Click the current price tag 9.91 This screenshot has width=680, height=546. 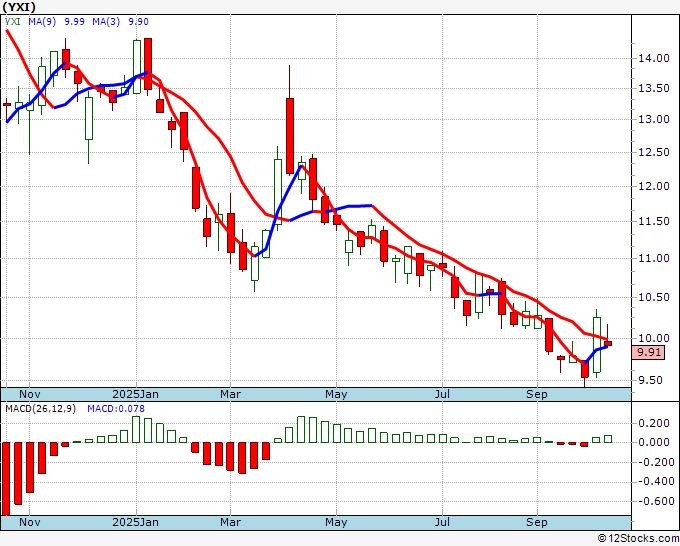(648, 352)
